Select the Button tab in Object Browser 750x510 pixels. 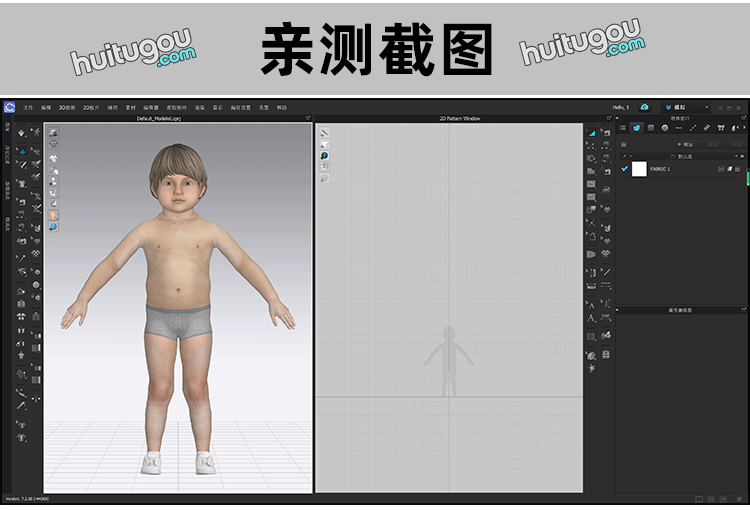point(664,128)
